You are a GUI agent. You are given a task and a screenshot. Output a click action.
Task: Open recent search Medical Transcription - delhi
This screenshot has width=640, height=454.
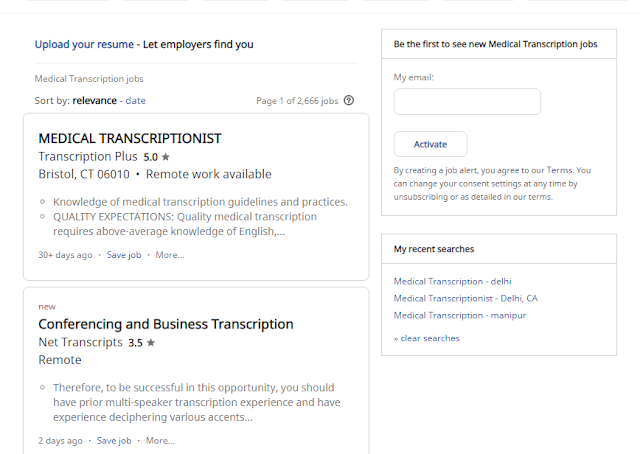pyautogui.click(x=452, y=281)
